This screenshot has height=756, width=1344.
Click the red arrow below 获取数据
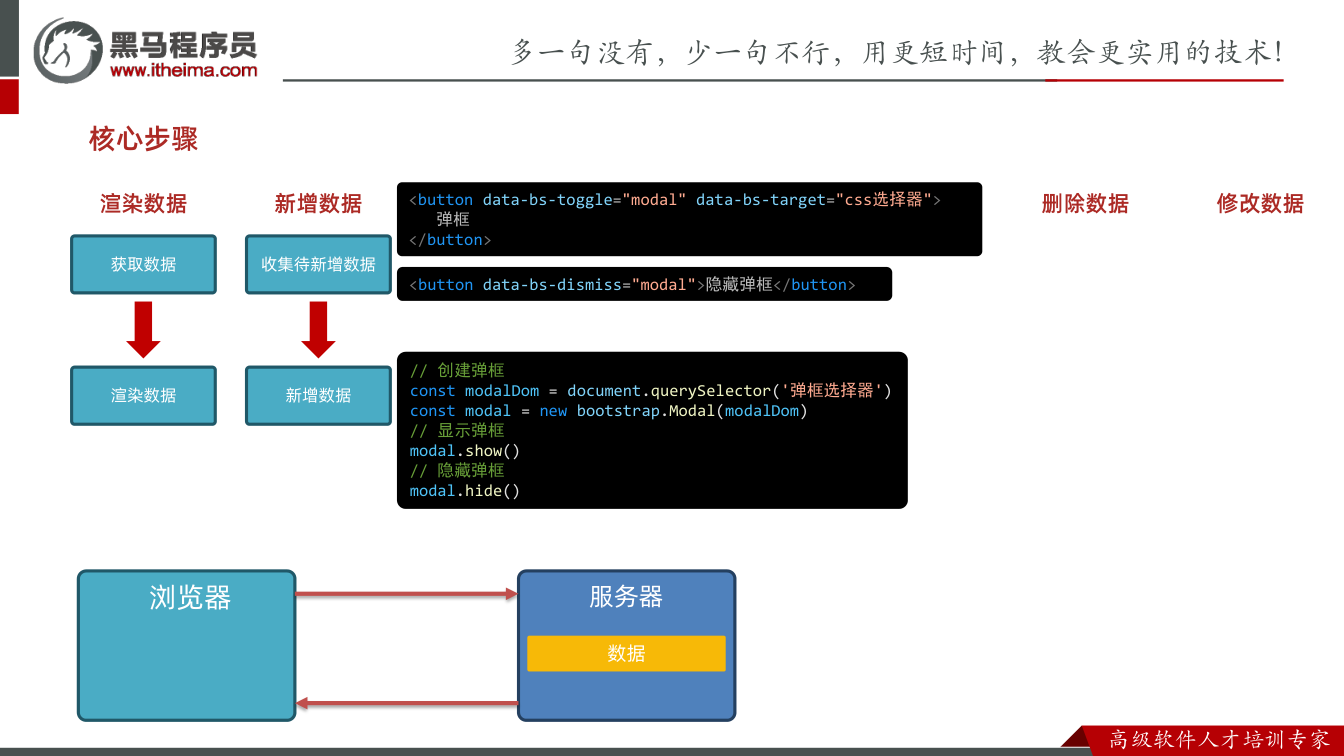[143, 330]
